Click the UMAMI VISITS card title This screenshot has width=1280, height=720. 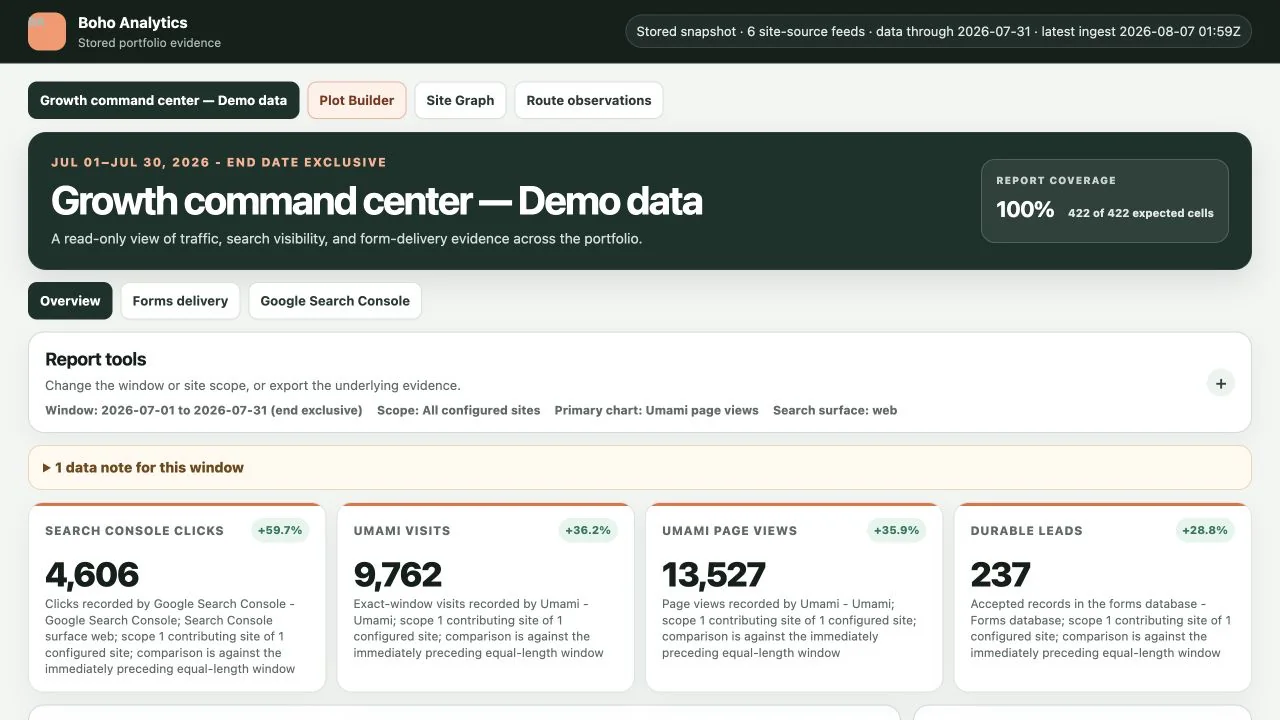coord(402,531)
